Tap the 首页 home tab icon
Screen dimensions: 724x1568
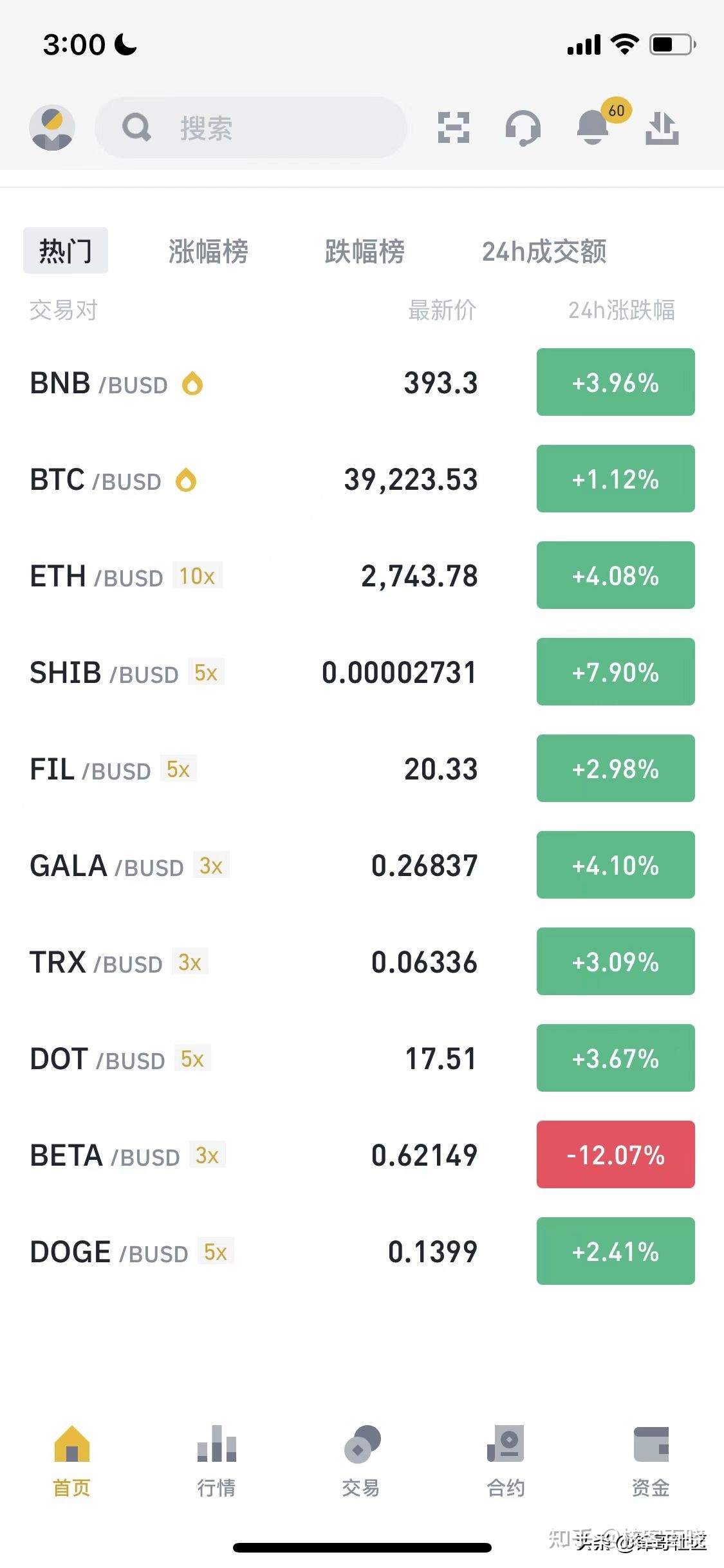pyautogui.click(x=72, y=1444)
